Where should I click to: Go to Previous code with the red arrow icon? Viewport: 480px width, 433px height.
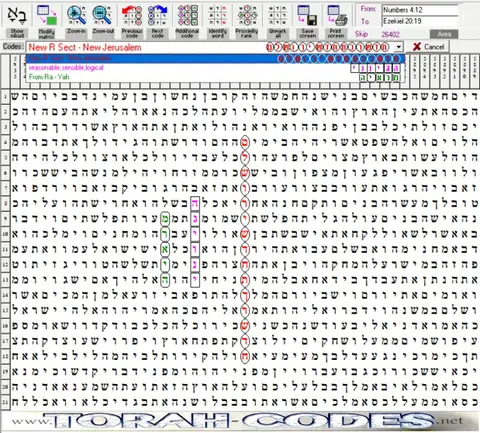132,15
